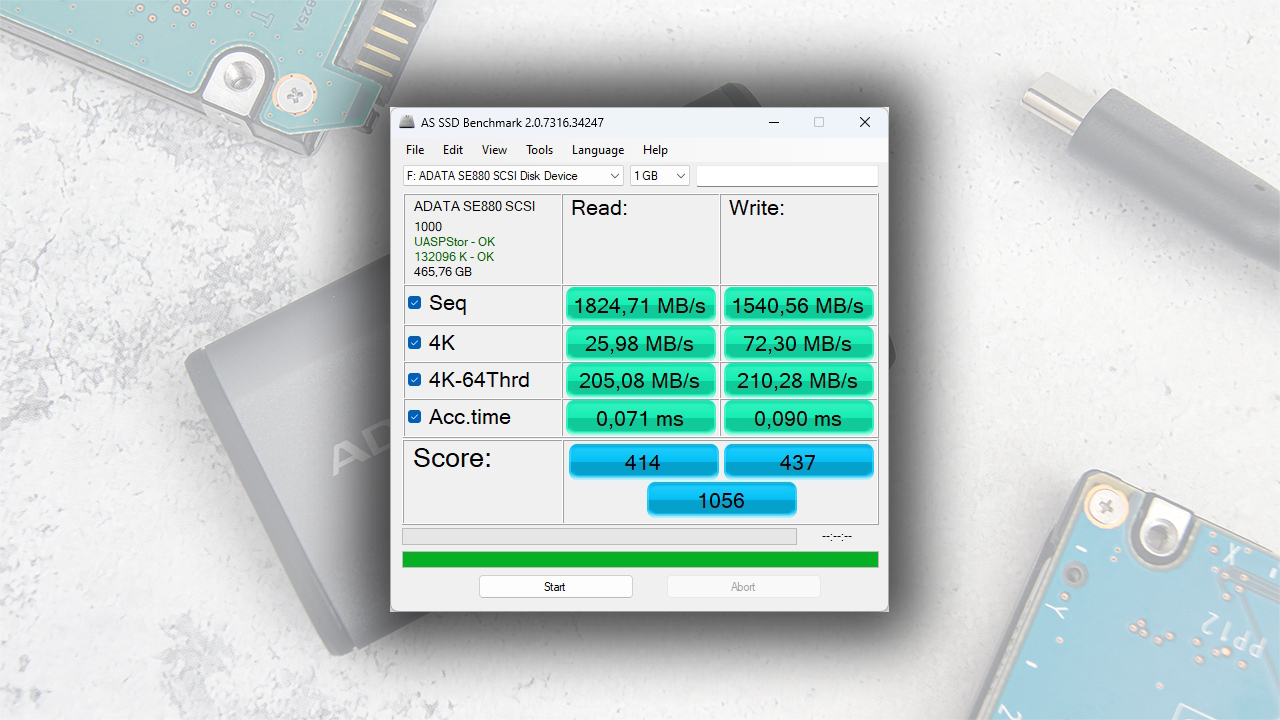The image size is (1280, 720).
Task: Click the gray current-test progress bar
Action: (599, 537)
